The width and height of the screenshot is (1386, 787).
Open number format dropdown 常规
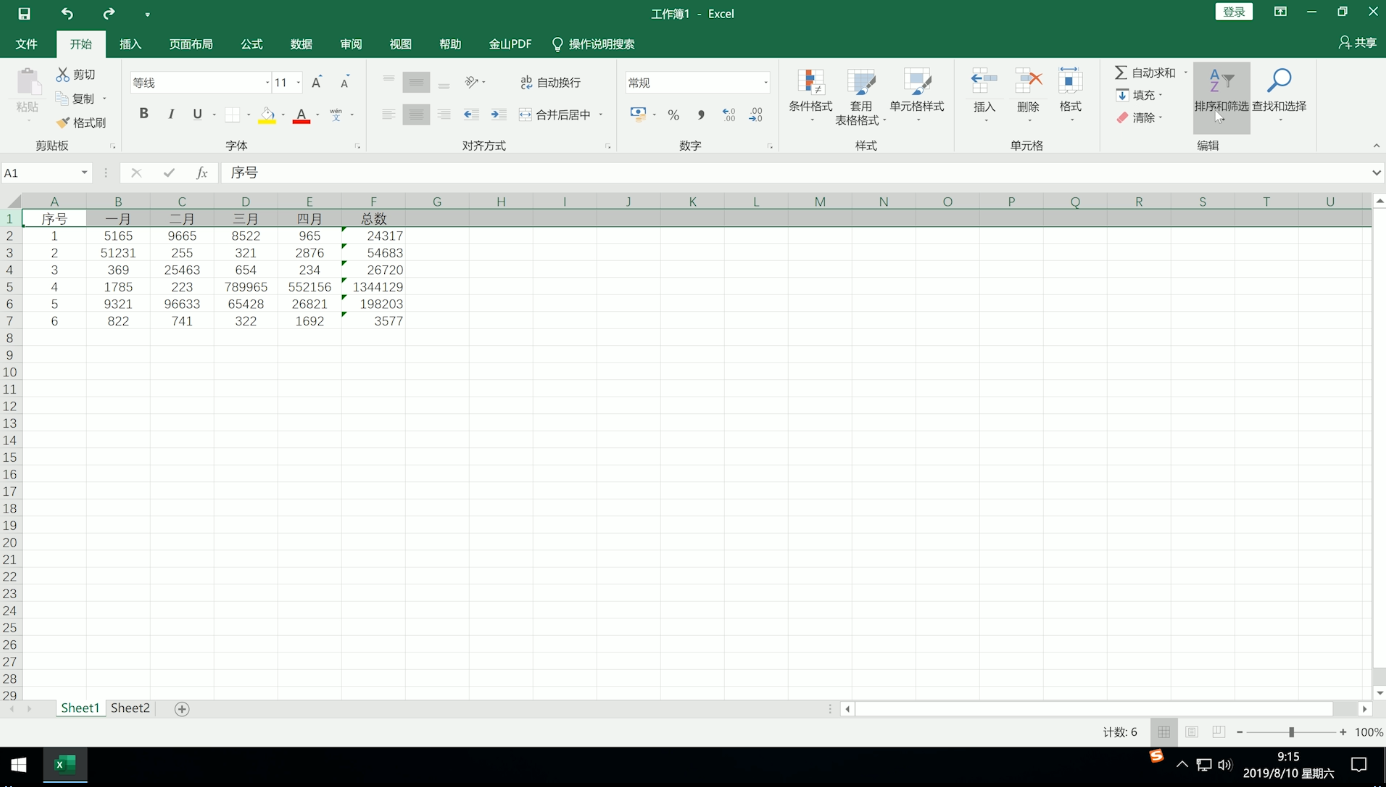765,83
